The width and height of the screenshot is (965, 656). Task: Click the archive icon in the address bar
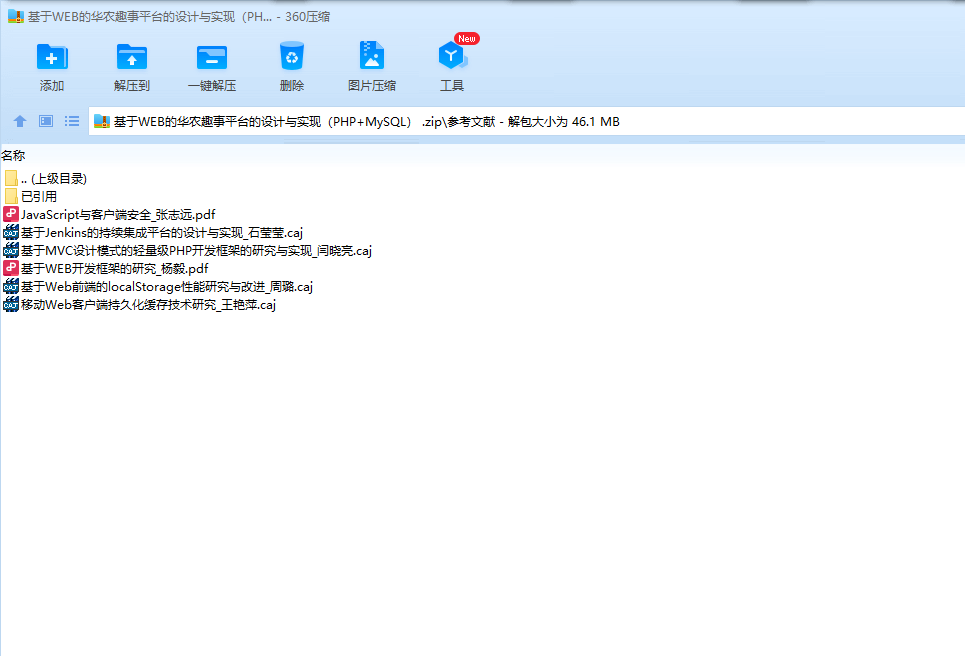coord(102,122)
